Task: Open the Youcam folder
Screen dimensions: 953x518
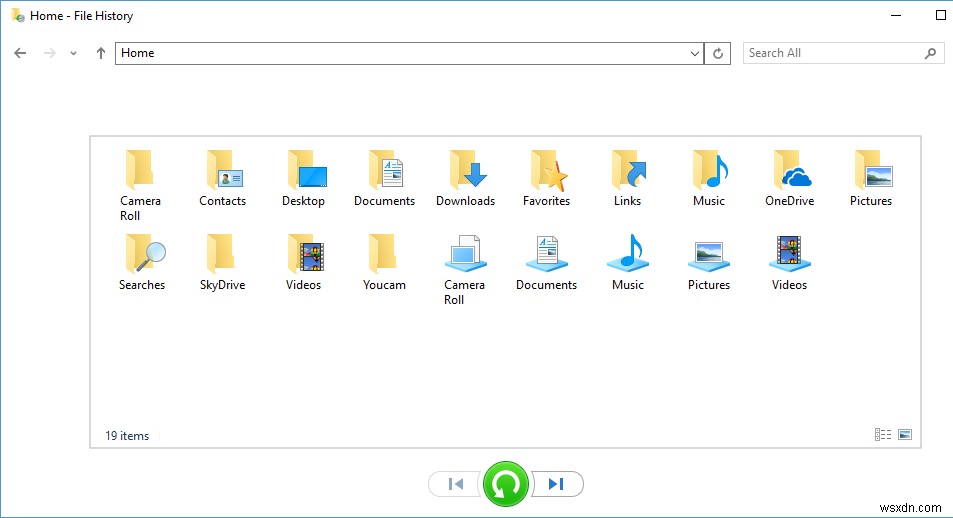Action: point(384,263)
